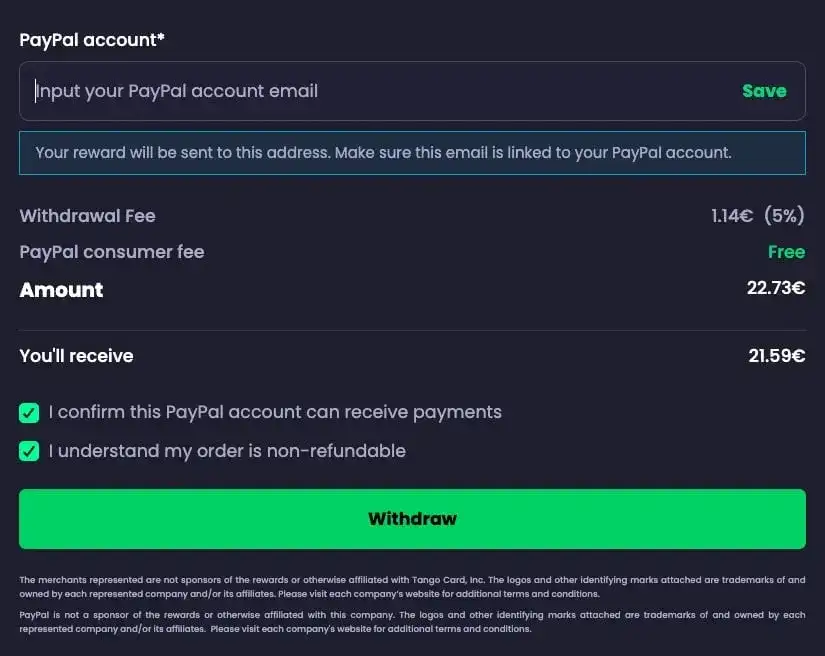Click the green checkmark confirming PayPal payments
The width and height of the screenshot is (825, 656).
coord(29,412)
